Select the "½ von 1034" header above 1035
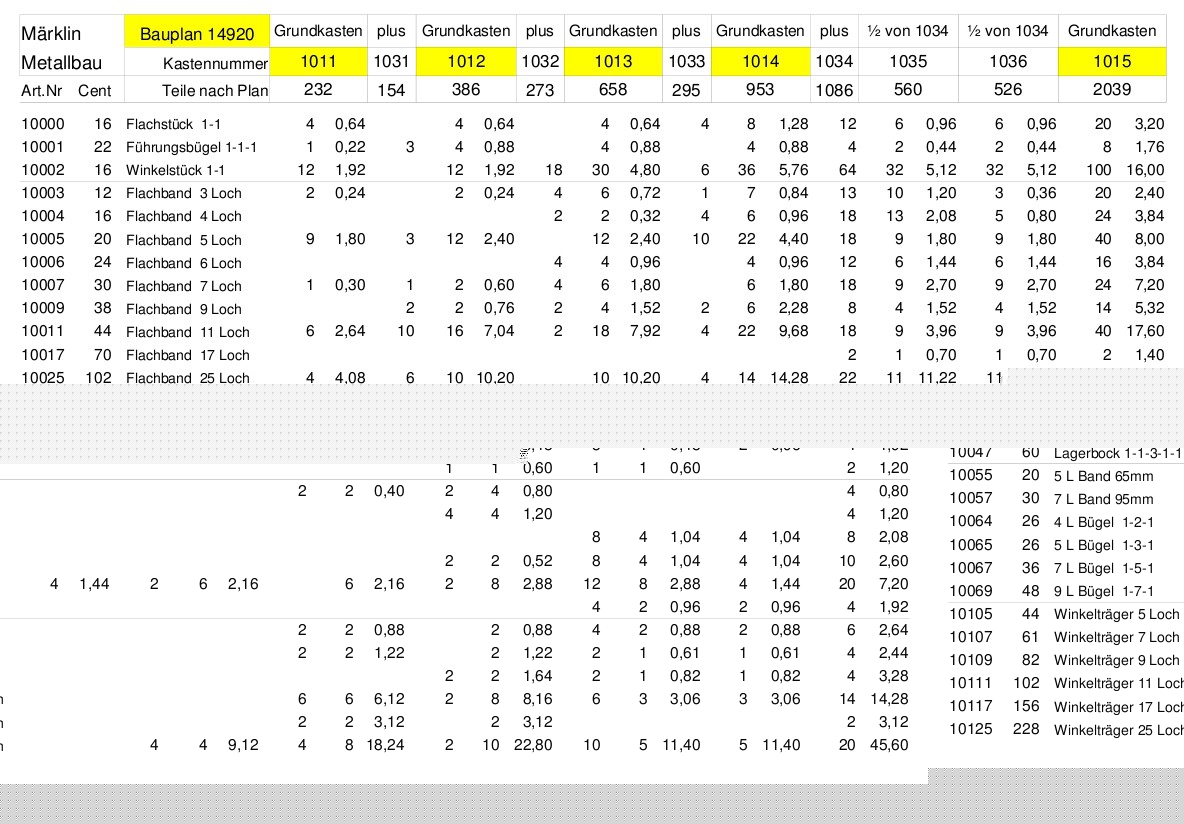The image size is (1184, 824). coord(908,31)
